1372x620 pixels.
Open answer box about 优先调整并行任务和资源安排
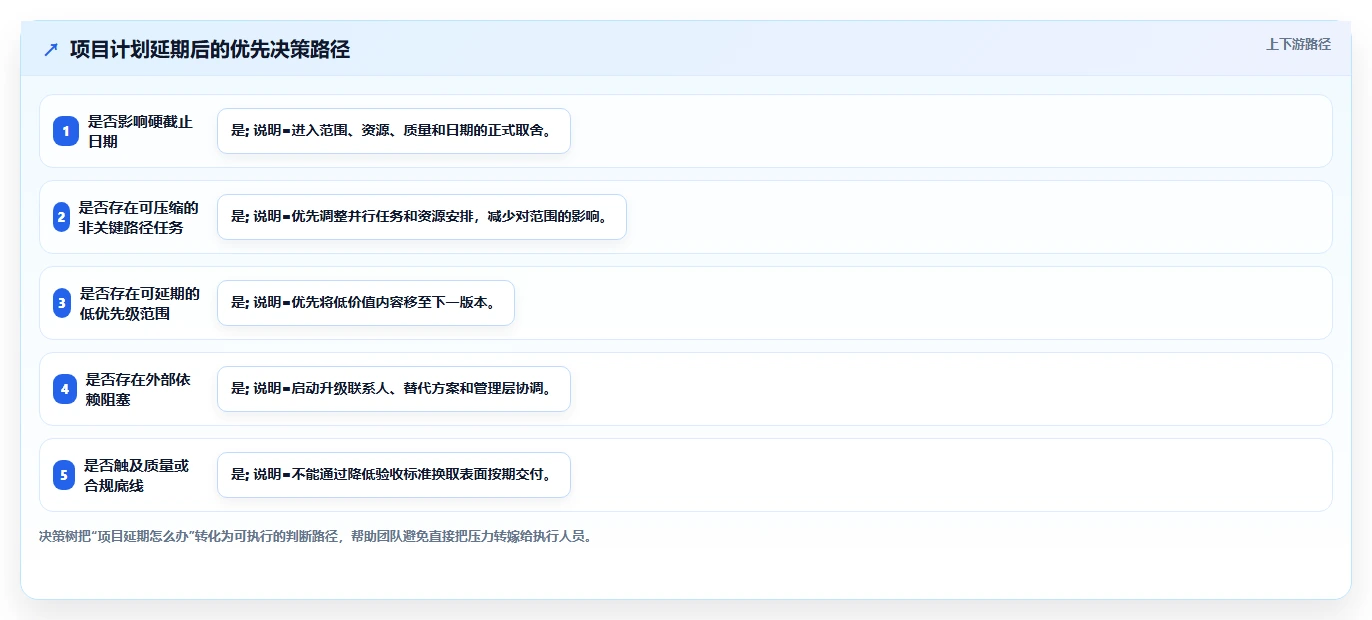pos(422,217)
